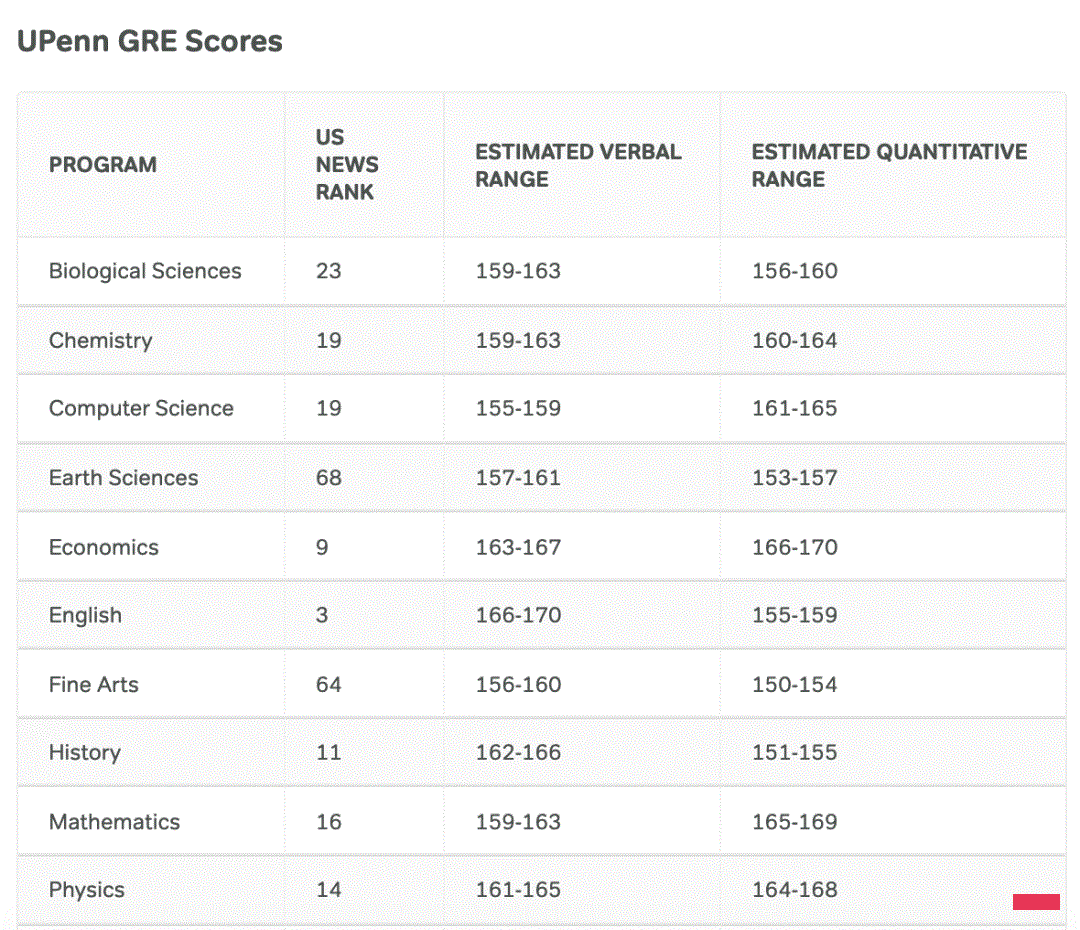Viewport: 1080px width, 930px height.
Task: Click Computer Science quantitative range 161-165
Action: pos(795,408)
